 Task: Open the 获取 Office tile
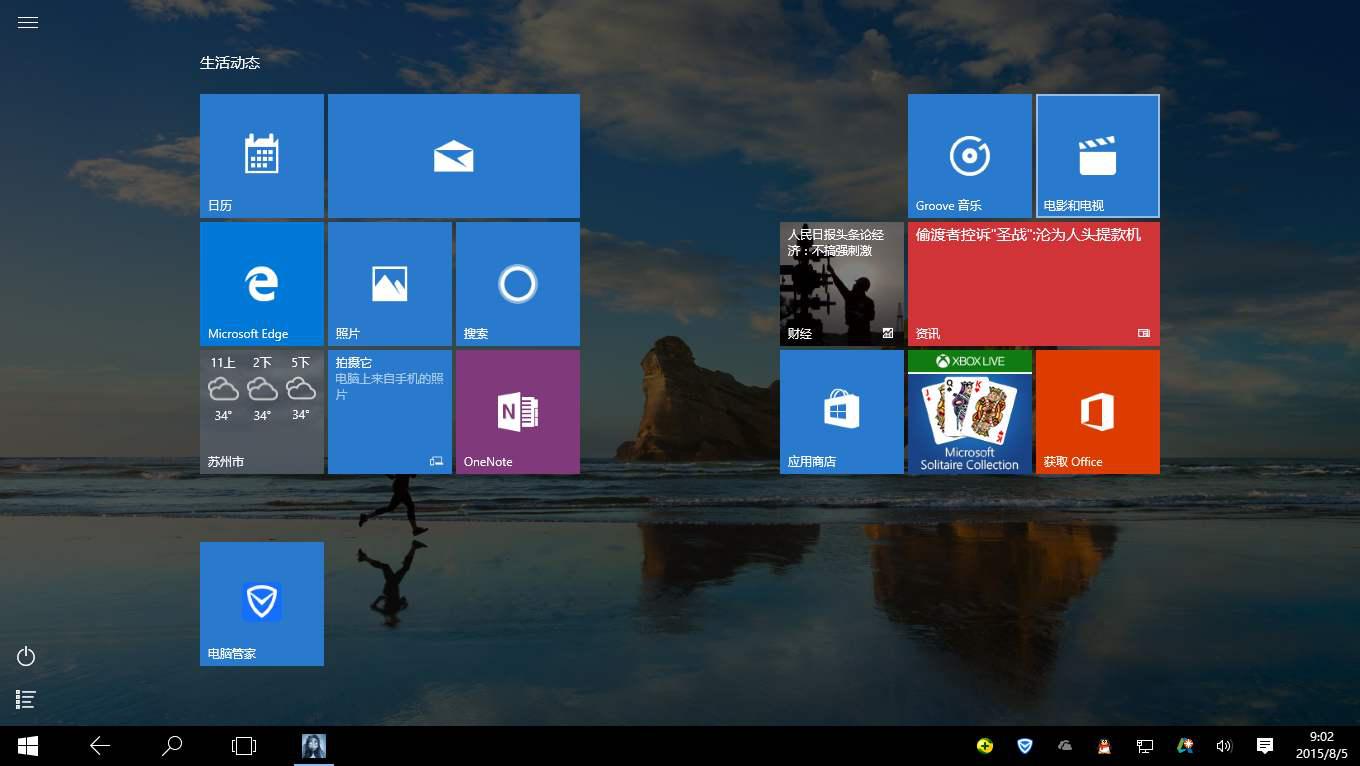[x=1097, y=411]
